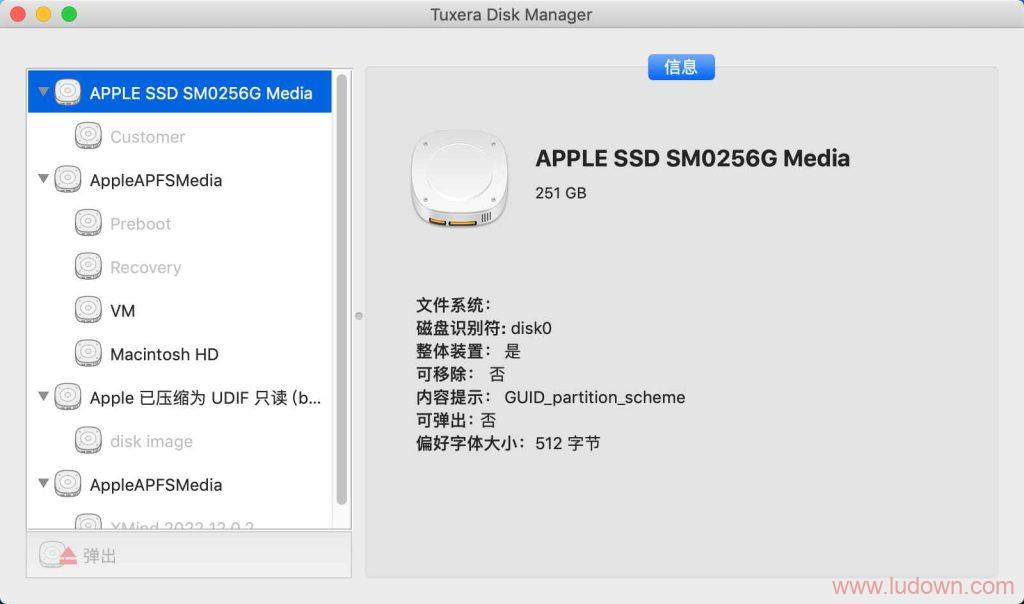Click the 512 字节 value
1024x604 pixels.
point(568,443)
